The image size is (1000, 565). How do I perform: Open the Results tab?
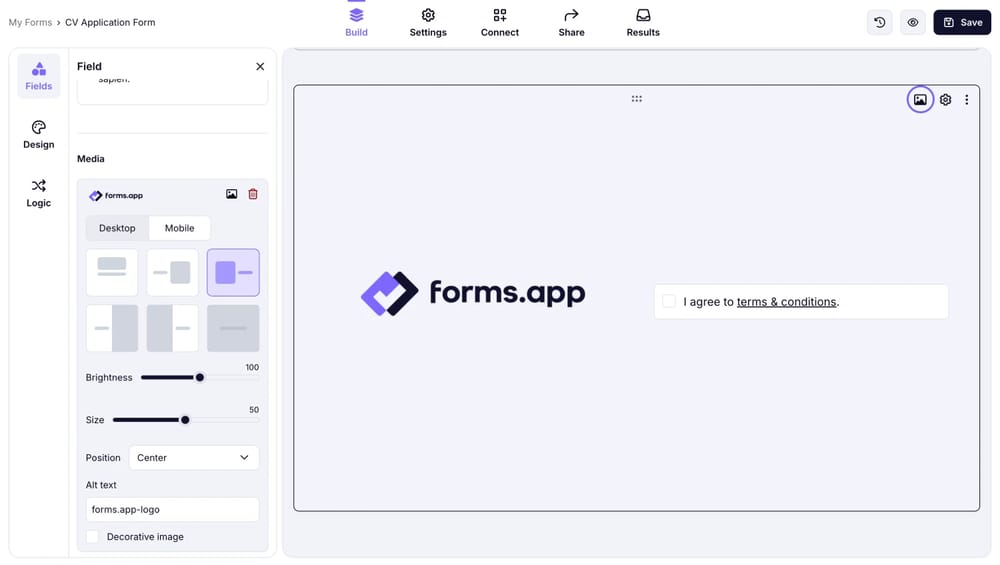pyautogui.click(x=643, y=22)
